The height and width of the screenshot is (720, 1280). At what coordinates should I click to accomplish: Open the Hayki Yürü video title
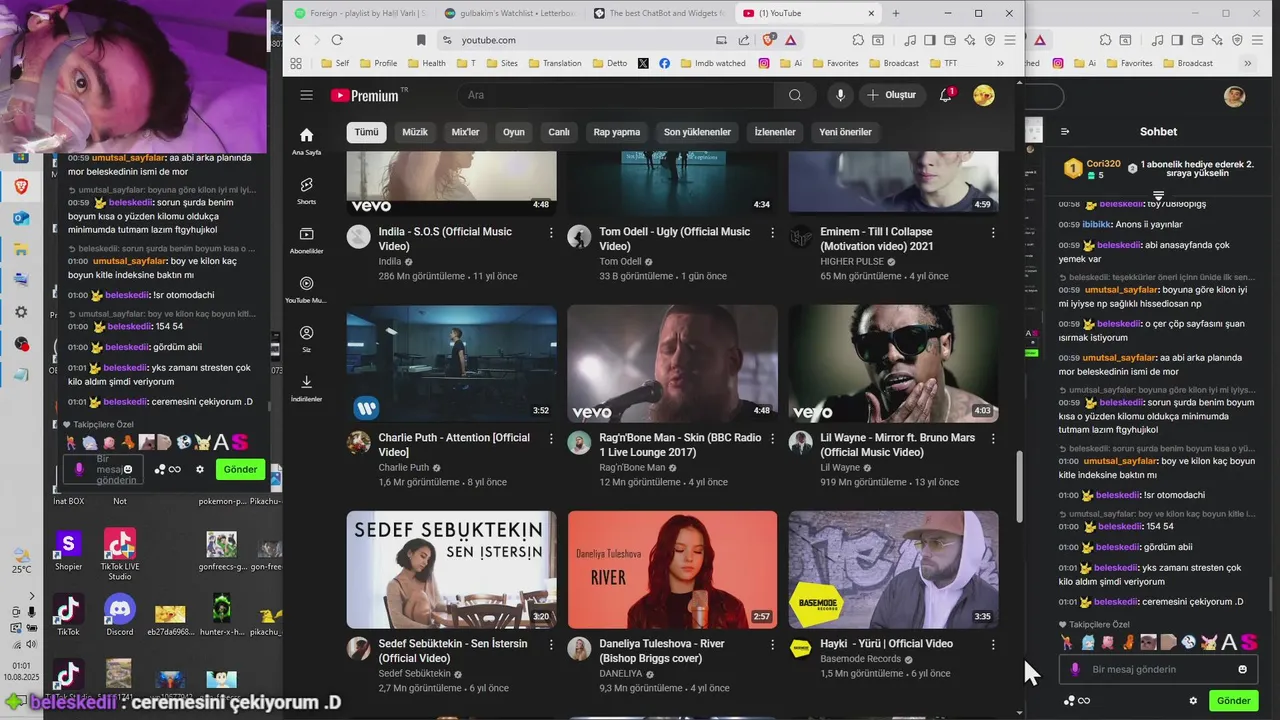[x=886, y=644]
